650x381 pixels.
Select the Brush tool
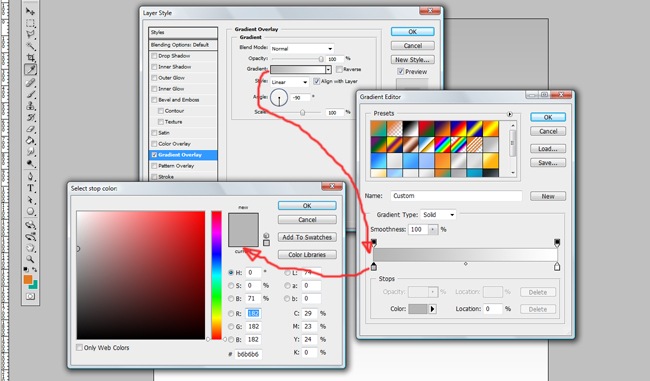[x=30, y=95]
